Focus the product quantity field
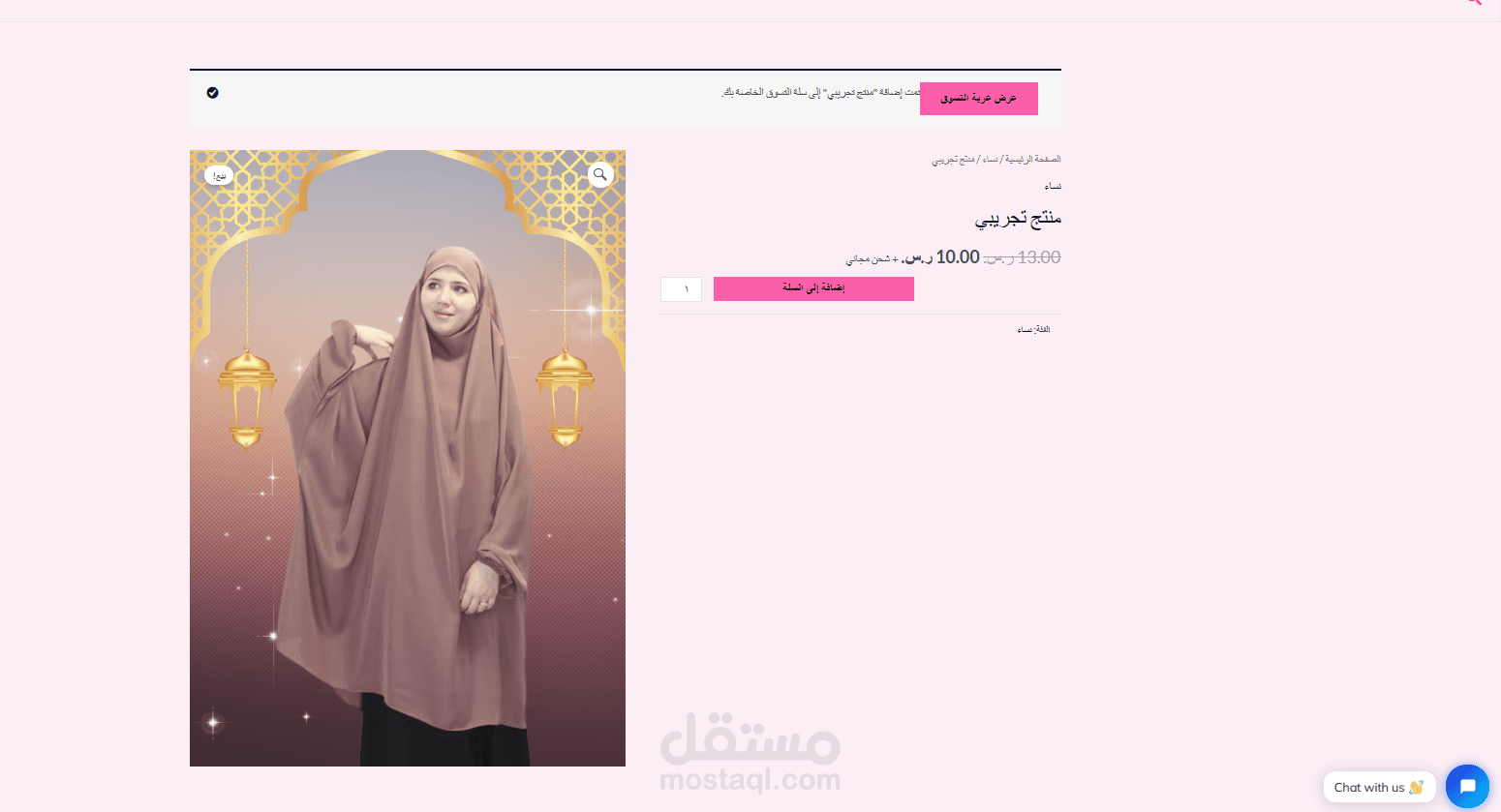The height and width of the screenshot is (812, 1501). click(x=681, y=288)
